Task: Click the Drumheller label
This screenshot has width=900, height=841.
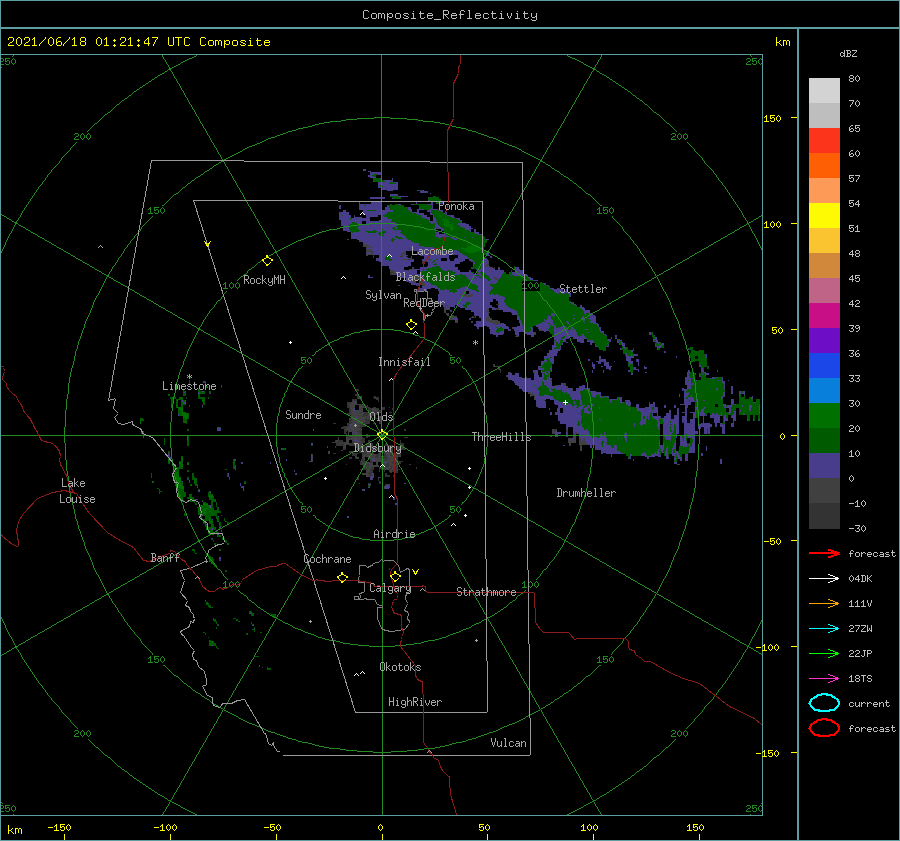Action: [x=586, y=493]
